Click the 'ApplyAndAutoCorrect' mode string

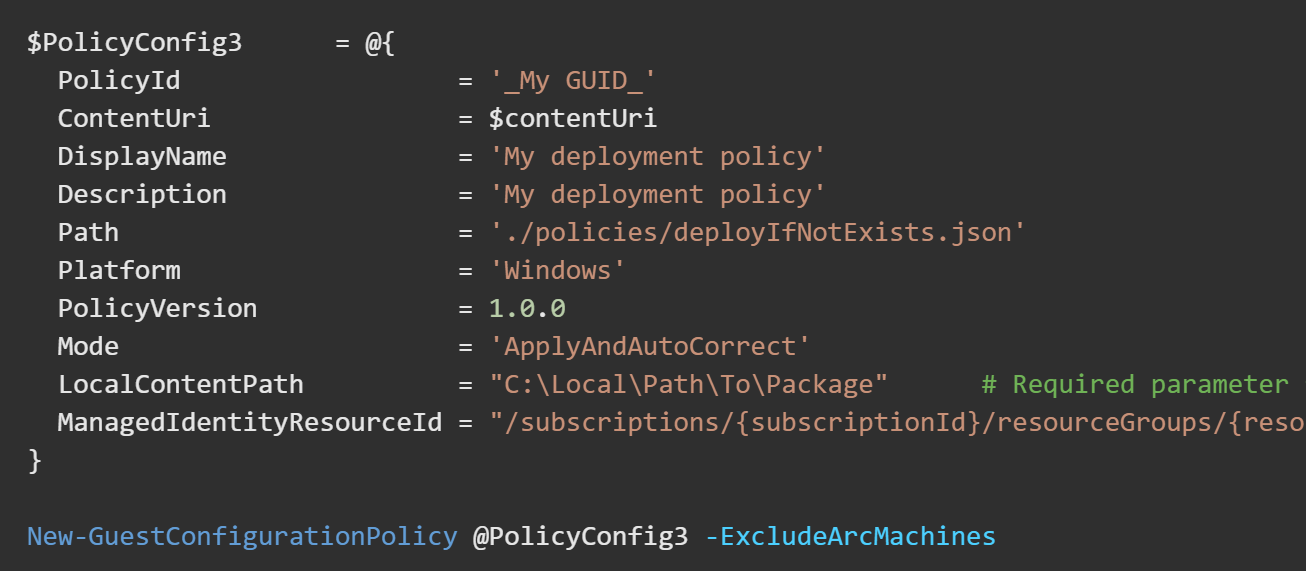pos(649,347)
